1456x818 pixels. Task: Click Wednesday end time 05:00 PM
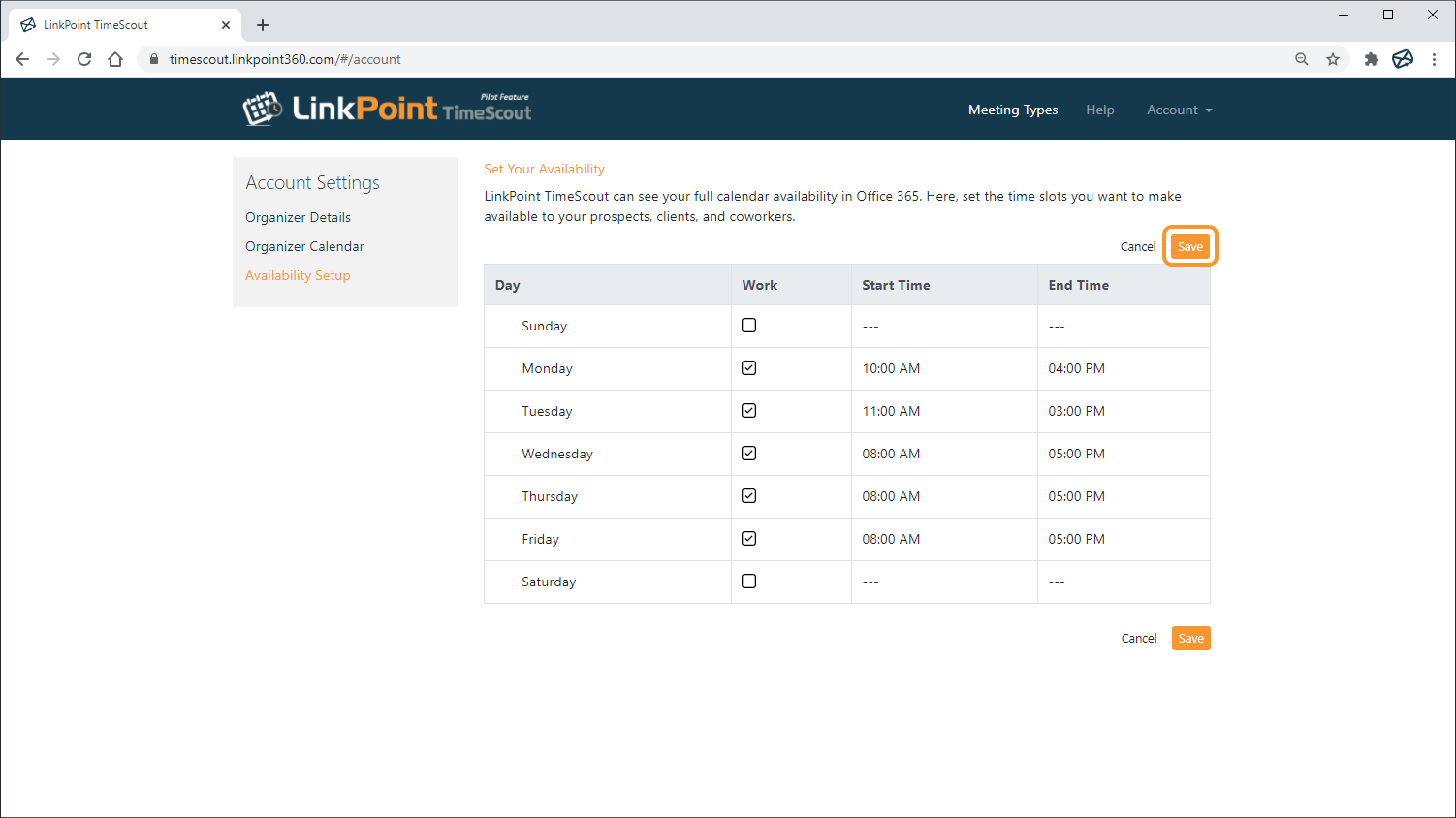pos(1076,454)
